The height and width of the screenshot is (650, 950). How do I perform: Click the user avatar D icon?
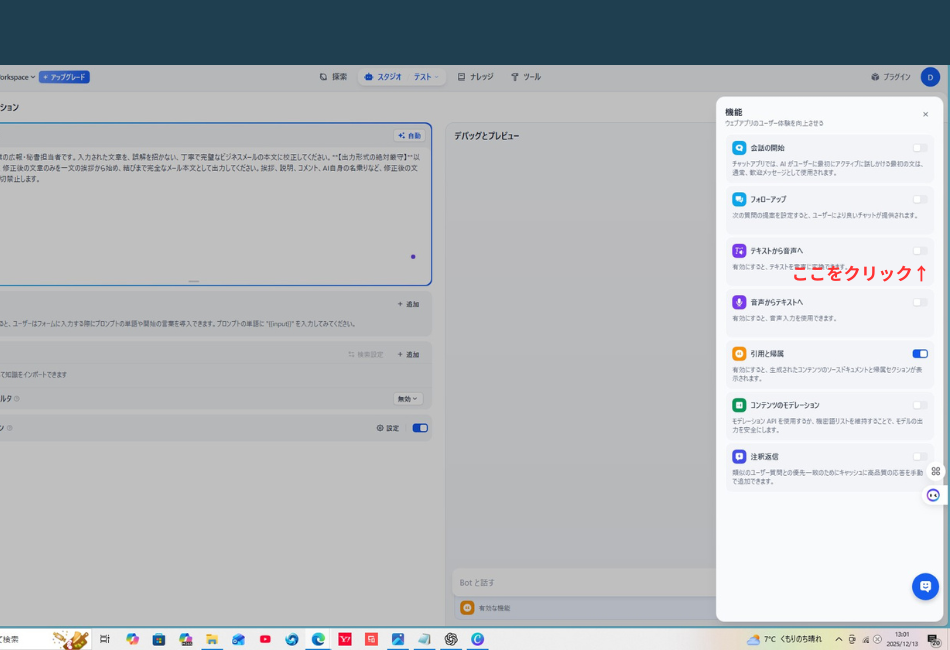(930, 77)
